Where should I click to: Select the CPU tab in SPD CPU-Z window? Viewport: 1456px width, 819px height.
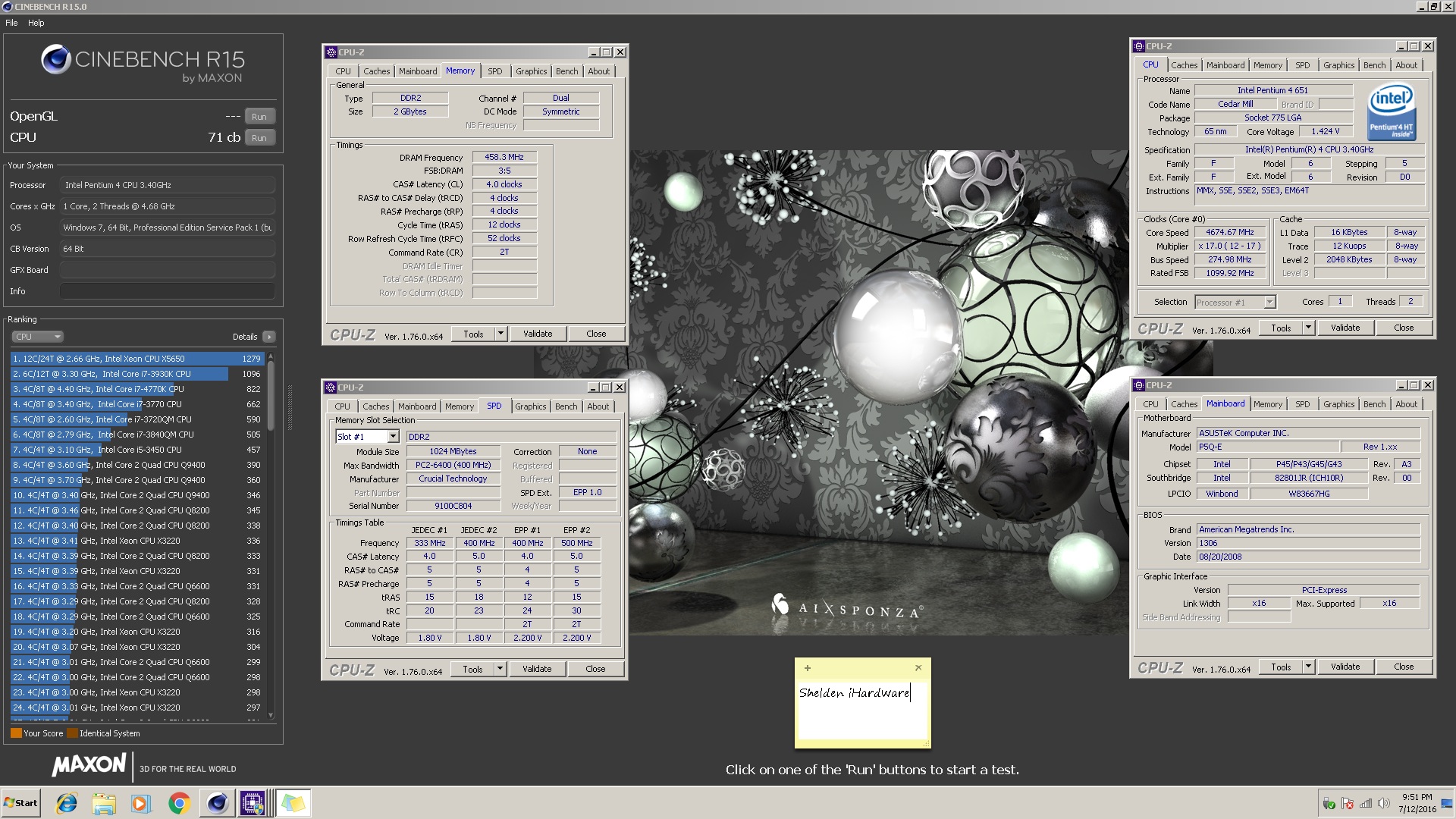click(343, 406)
